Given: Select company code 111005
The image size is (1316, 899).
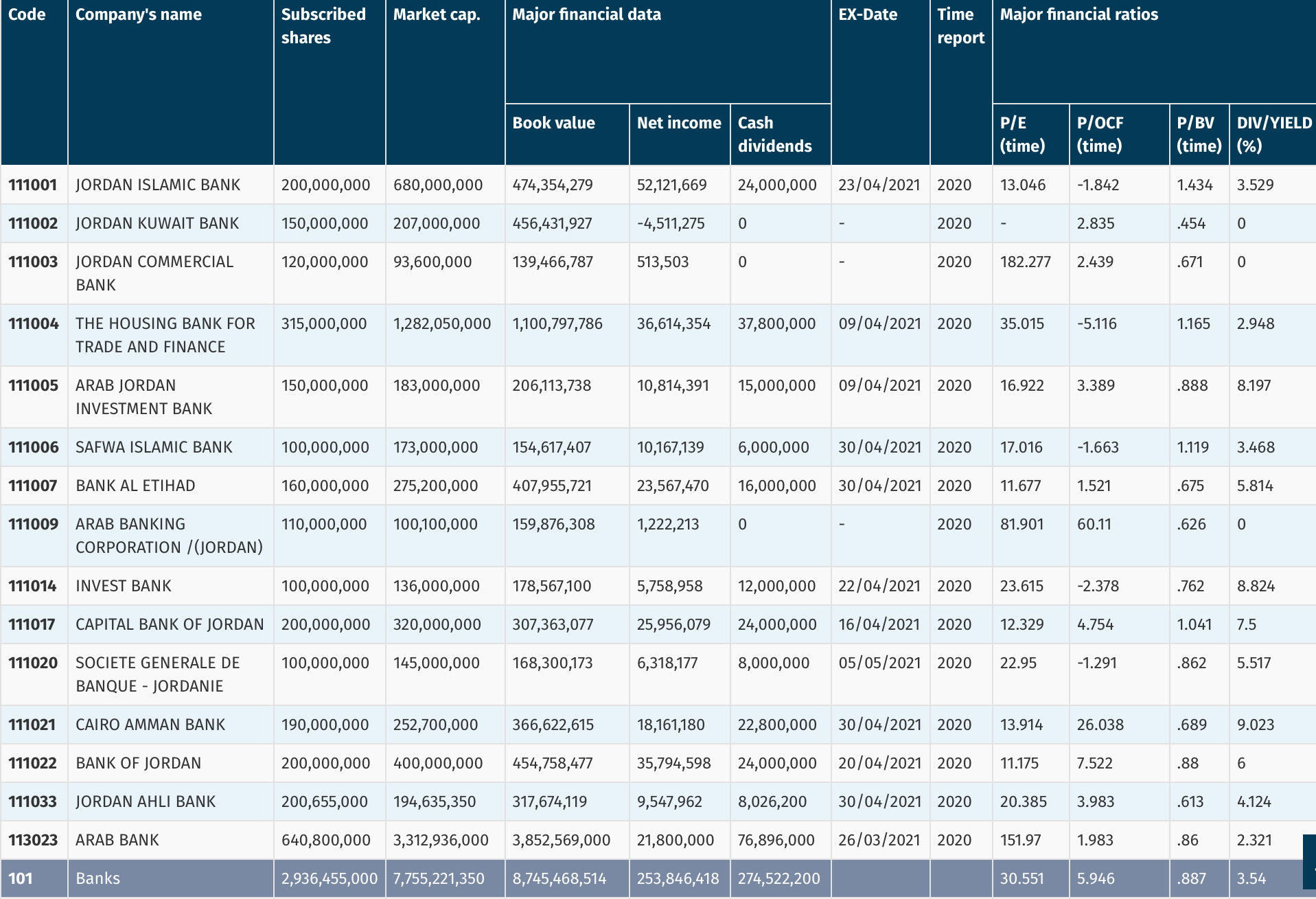Looking at the screenshot, I should pyautogui.click(x=33, y=385).
